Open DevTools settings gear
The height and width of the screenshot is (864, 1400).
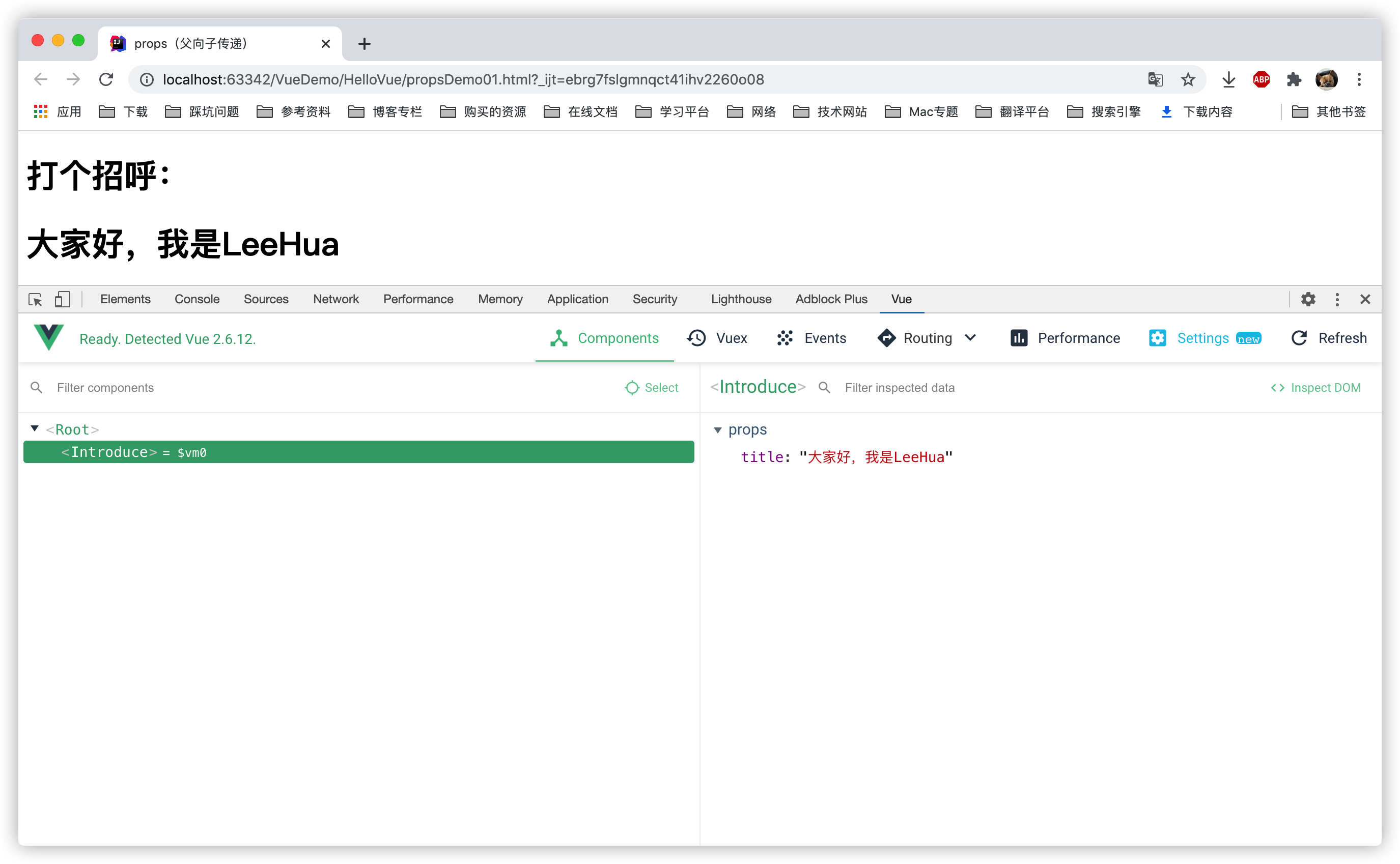click(1308, 299)
